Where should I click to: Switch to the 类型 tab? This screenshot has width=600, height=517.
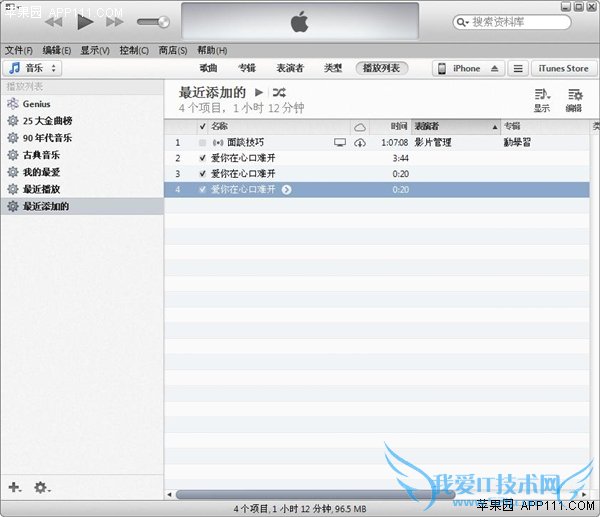coord(333,68)
